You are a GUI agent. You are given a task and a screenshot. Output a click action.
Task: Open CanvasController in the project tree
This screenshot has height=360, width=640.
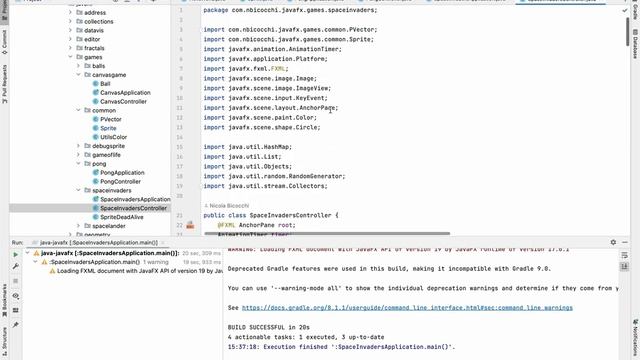pyautogui.click(x=123, y=102)
